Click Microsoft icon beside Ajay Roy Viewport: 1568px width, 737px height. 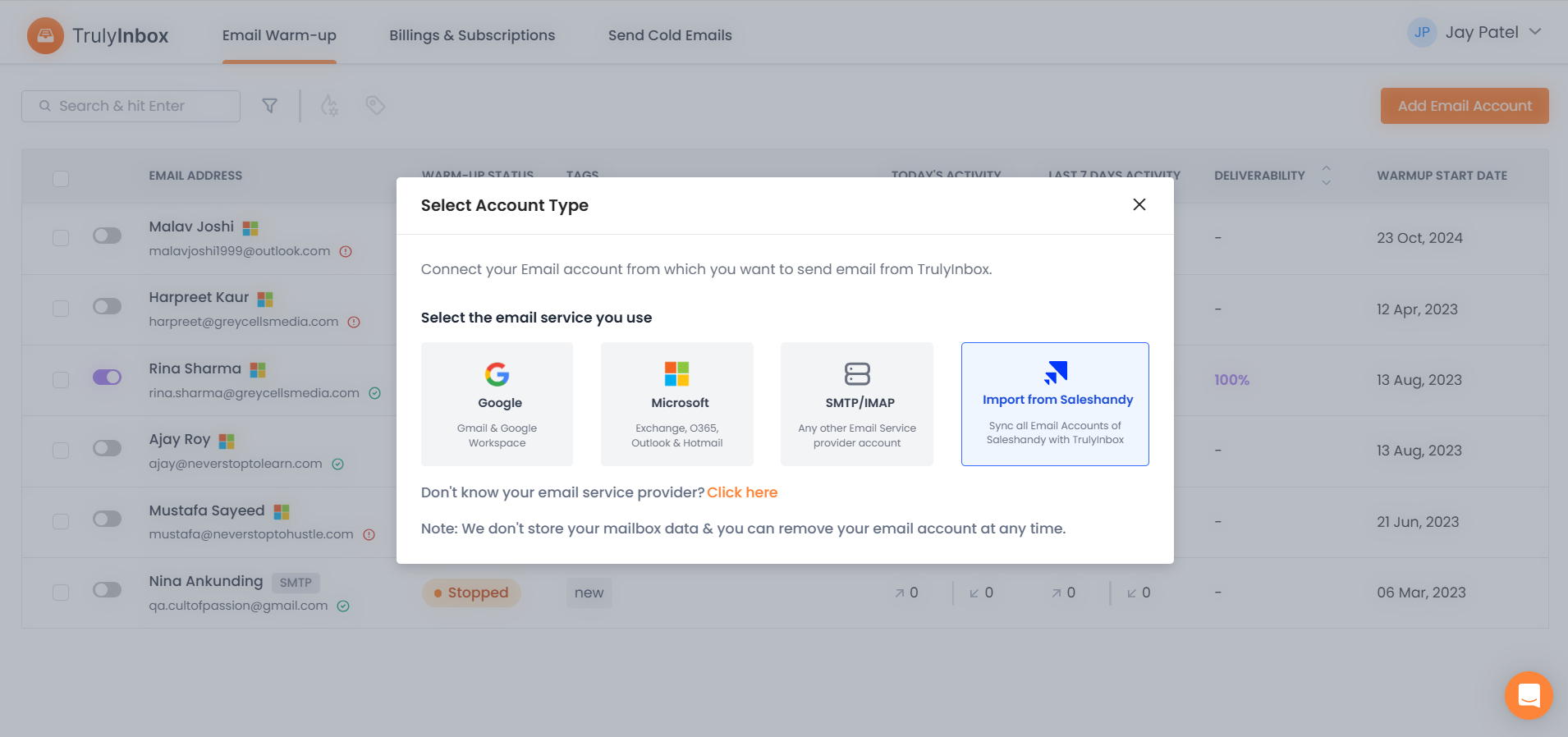click(227, 442)
